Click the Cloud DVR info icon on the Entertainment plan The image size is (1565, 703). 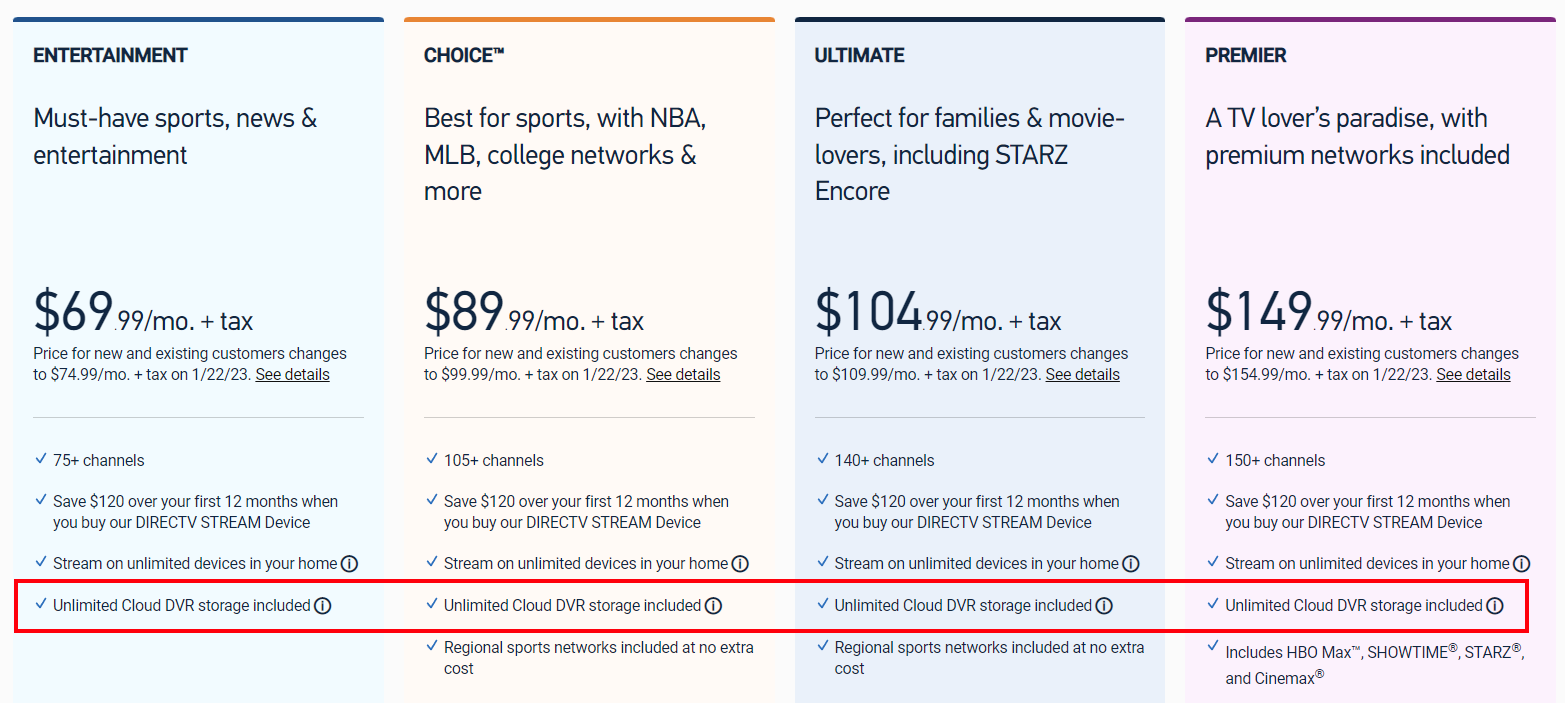click(x=321, y=605)
